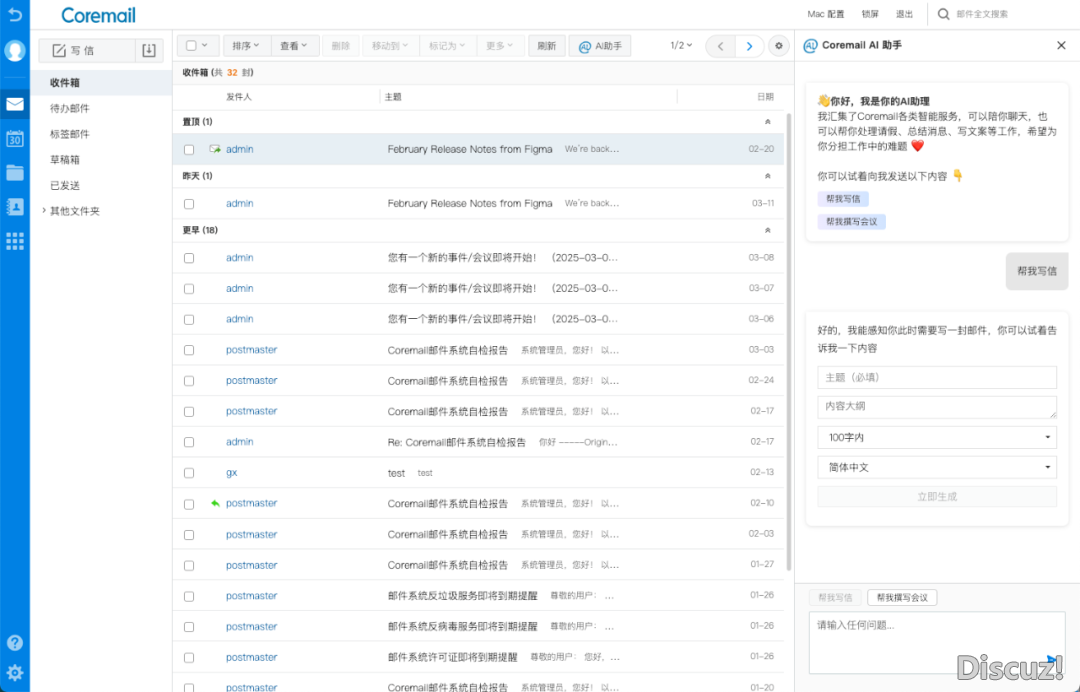This screenshot has height=692, width=1080.
Task: Click the replied arrow icon on the 02-10 postmaster email
Action: click(x=215, y=503)
